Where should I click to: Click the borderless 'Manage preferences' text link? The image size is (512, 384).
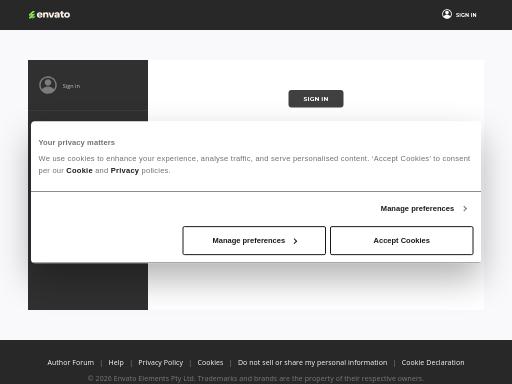pos(417,209)
